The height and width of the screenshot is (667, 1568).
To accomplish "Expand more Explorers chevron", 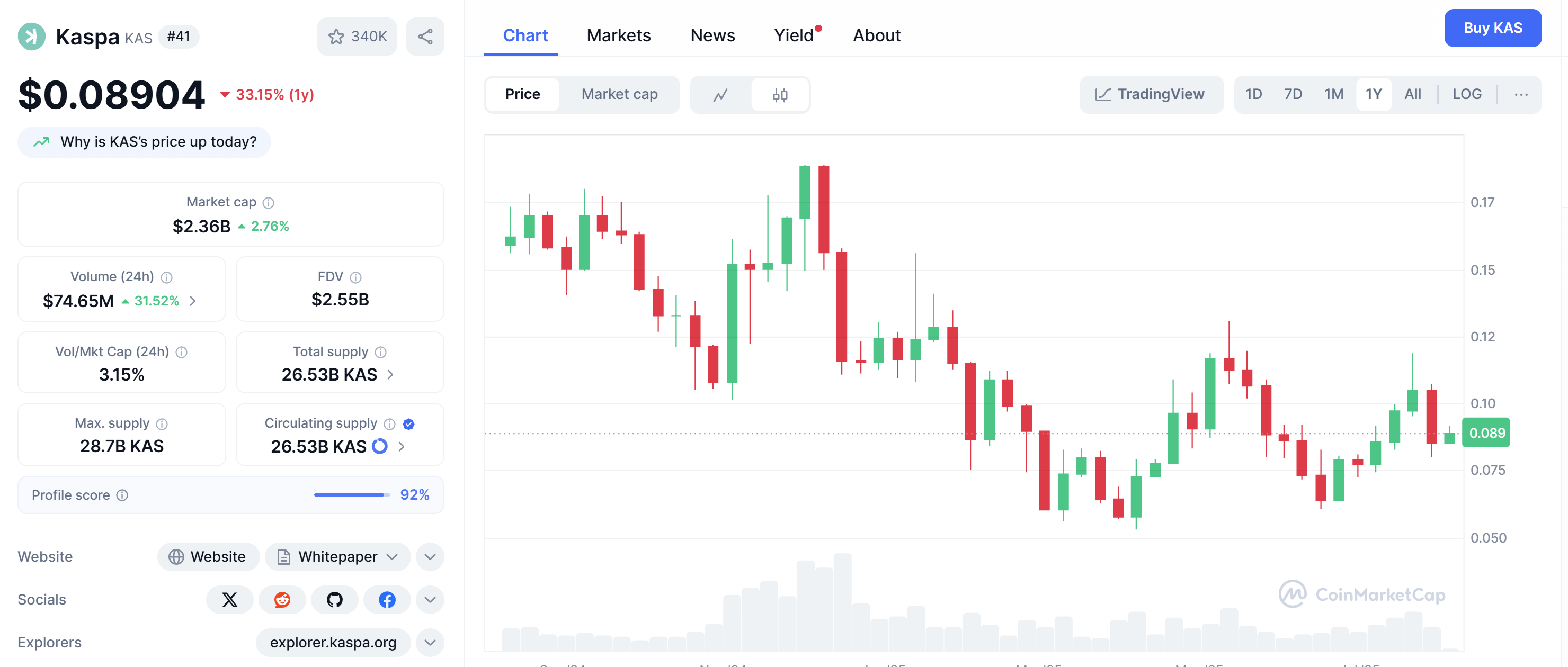I will (x=430, y=642).
